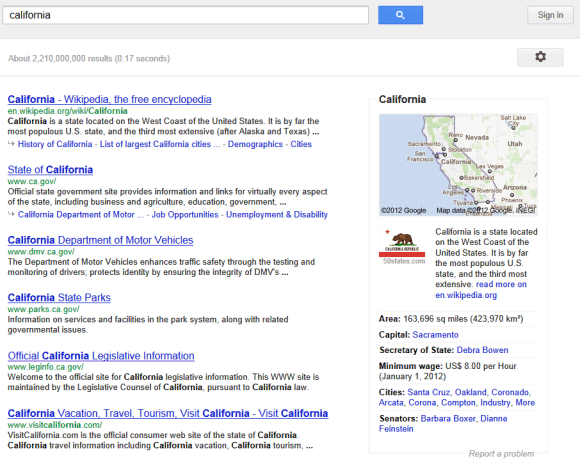The height and width of the screenshot is (463, 580).
Task: Click More cities link
Action: (x=525, y=403)
